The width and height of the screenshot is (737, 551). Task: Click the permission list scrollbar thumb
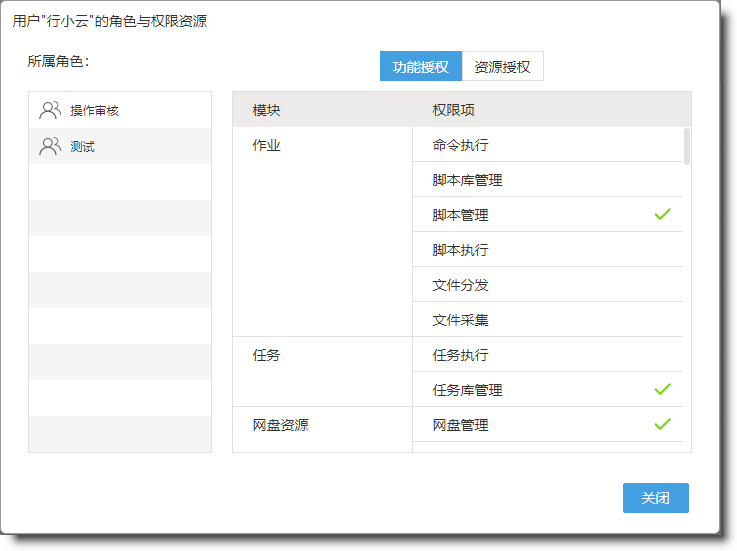click(x=686, y=146)
